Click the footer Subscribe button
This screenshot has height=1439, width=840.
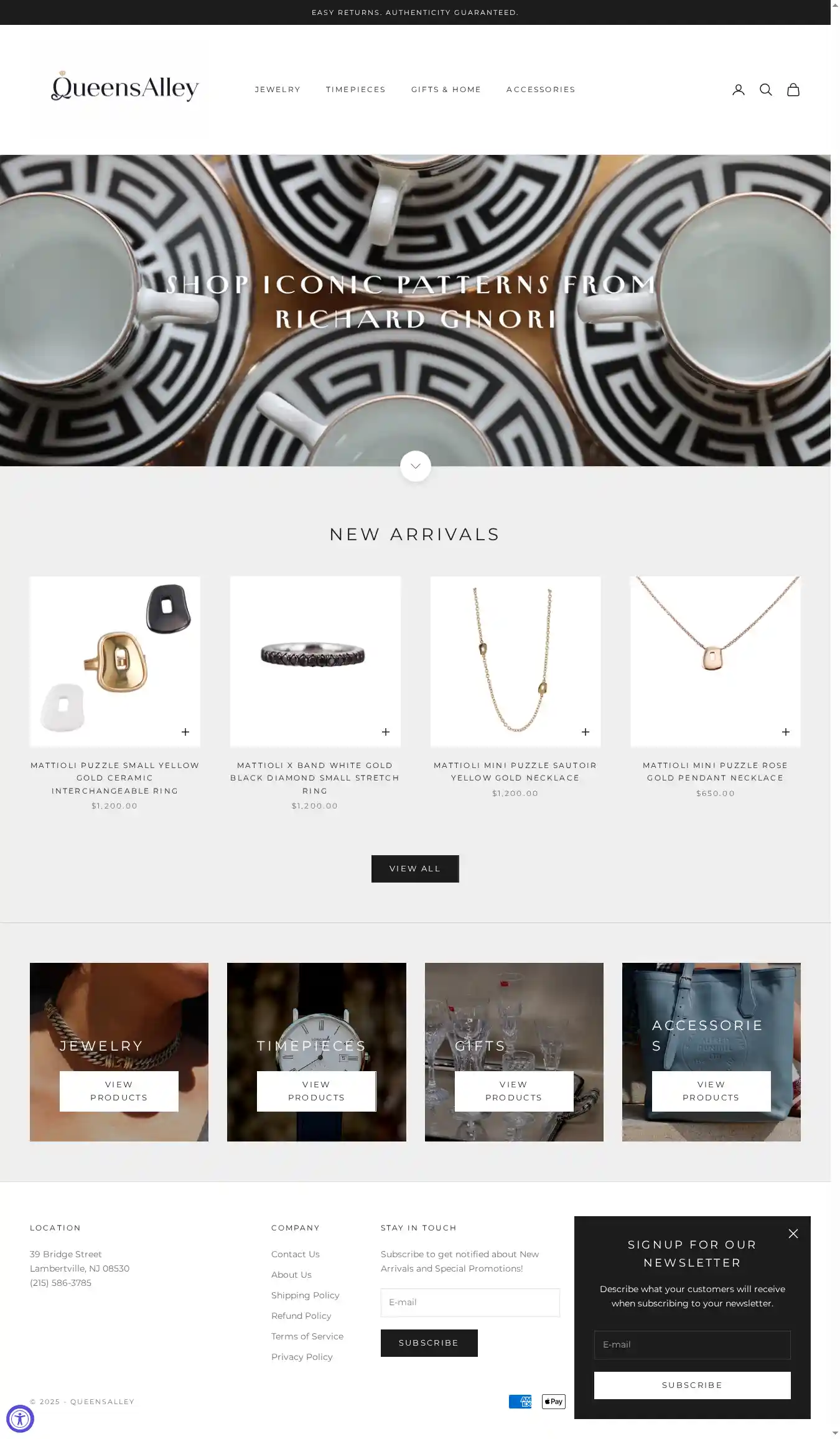pos(429,1343)
